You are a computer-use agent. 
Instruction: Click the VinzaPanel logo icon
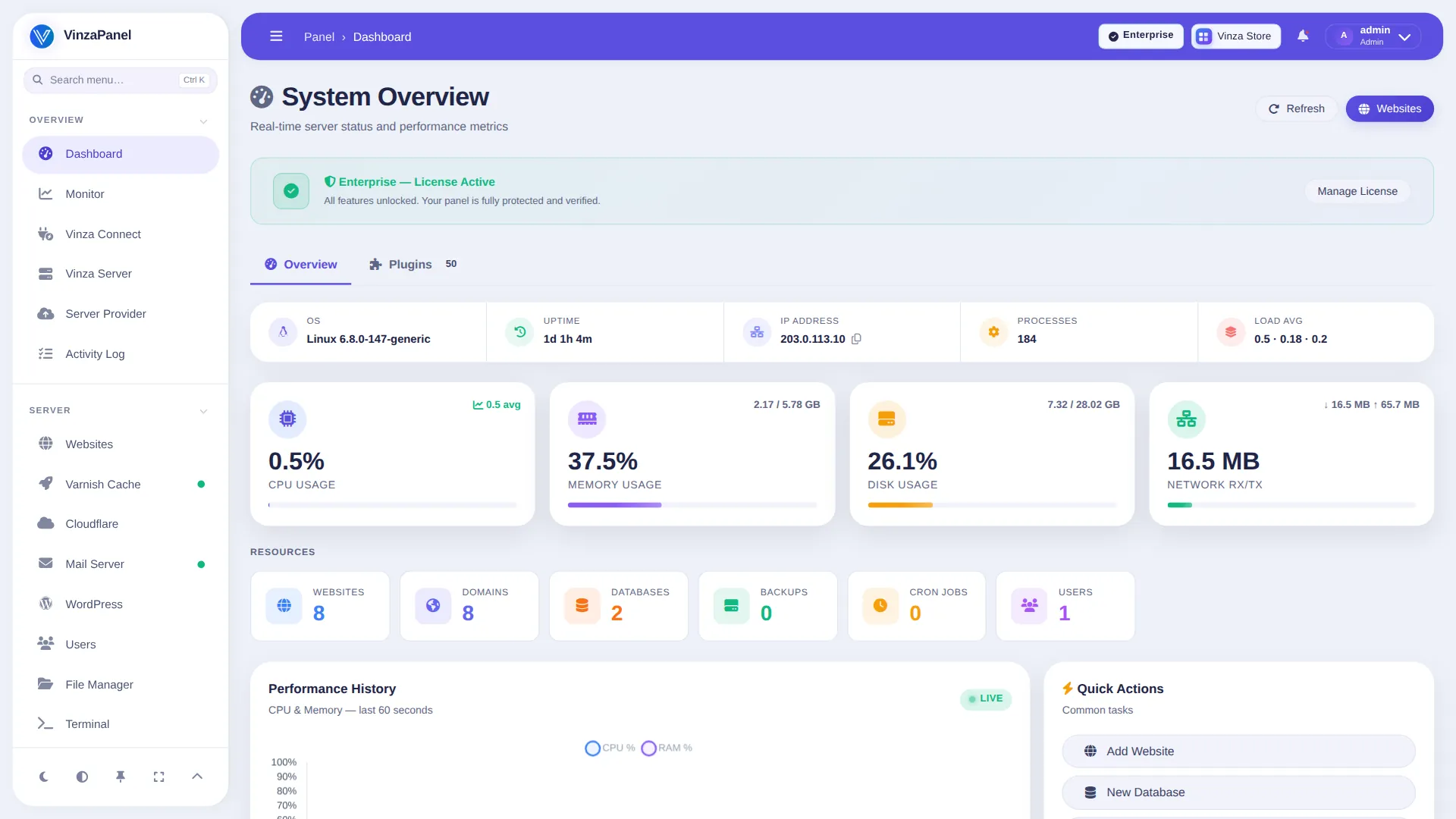(42, 36)
